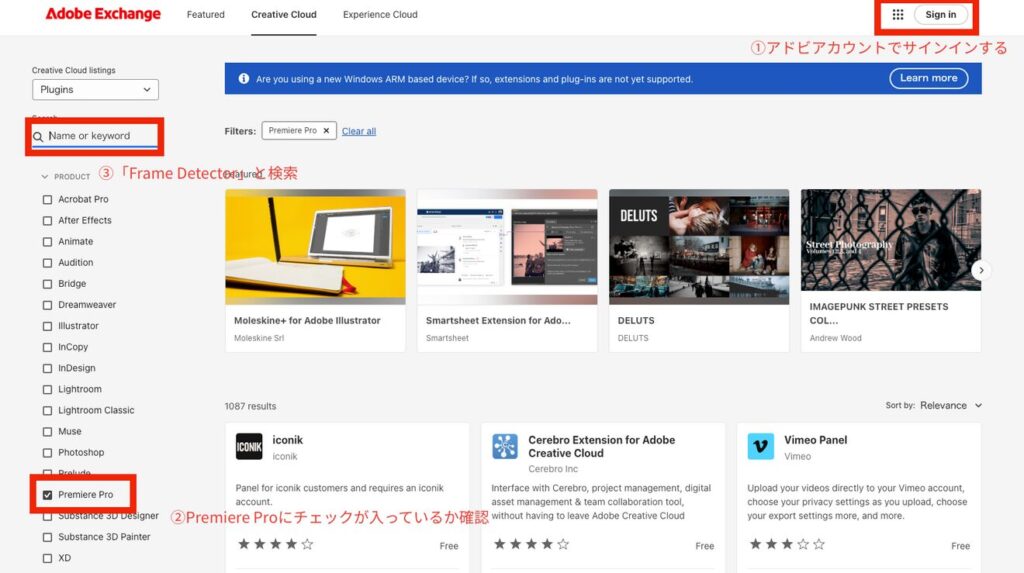Click the Cerebro Inc publisher name
The height and width of the screenshot is (573, 1024).
coord(553,468)
